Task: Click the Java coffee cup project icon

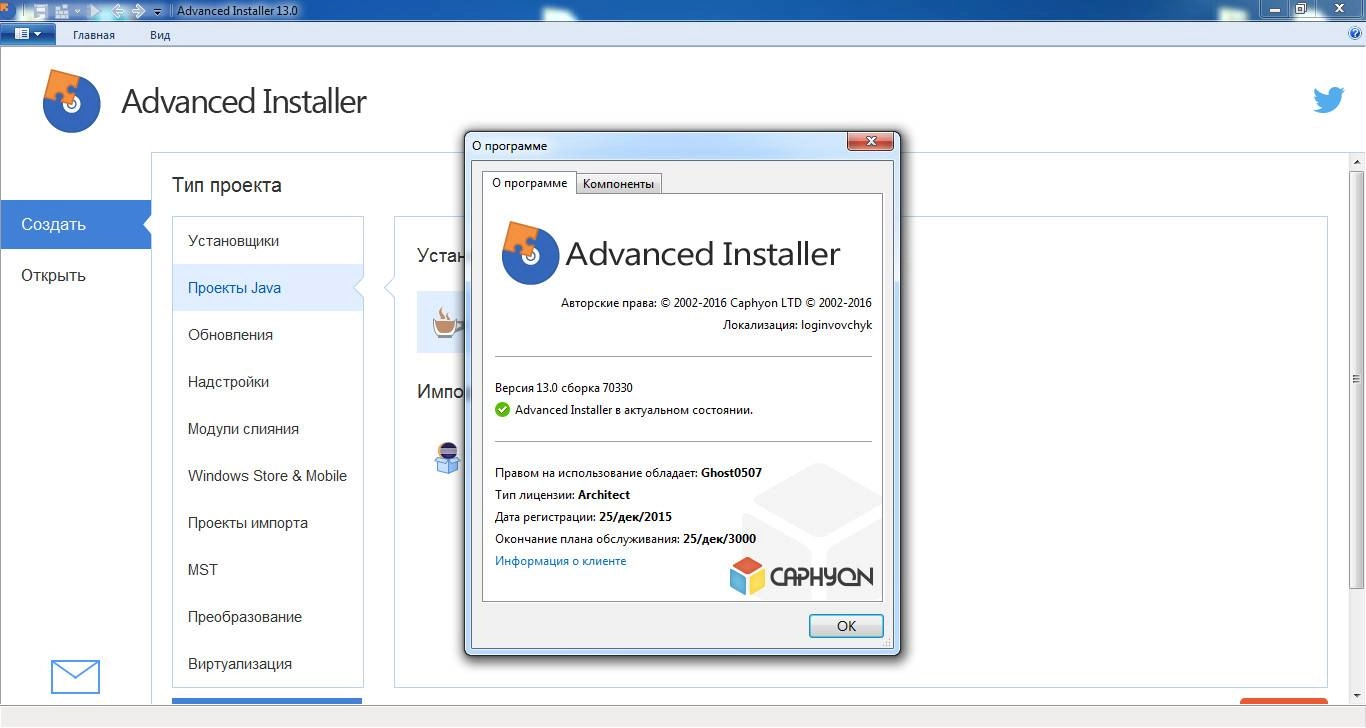Action: 446,323
